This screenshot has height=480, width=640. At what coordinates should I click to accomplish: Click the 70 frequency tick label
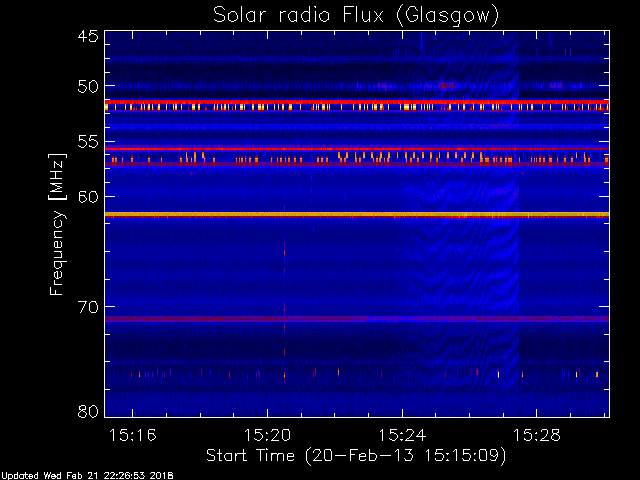point(88,307)
